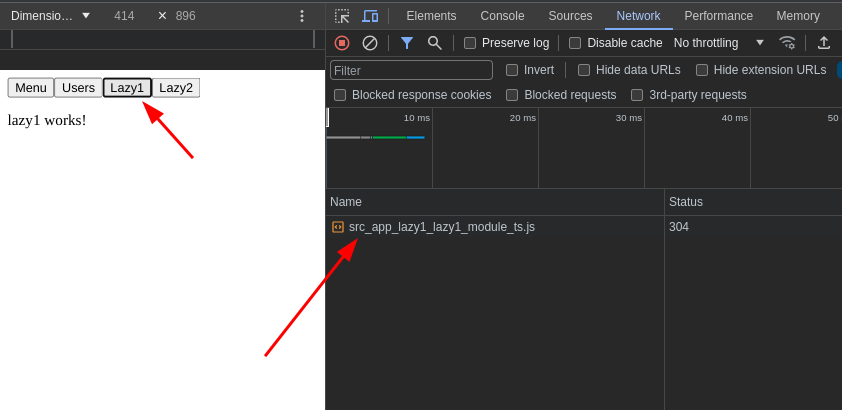
Task: Open the No throttling dropdown
Action: [x=718, y=43]
